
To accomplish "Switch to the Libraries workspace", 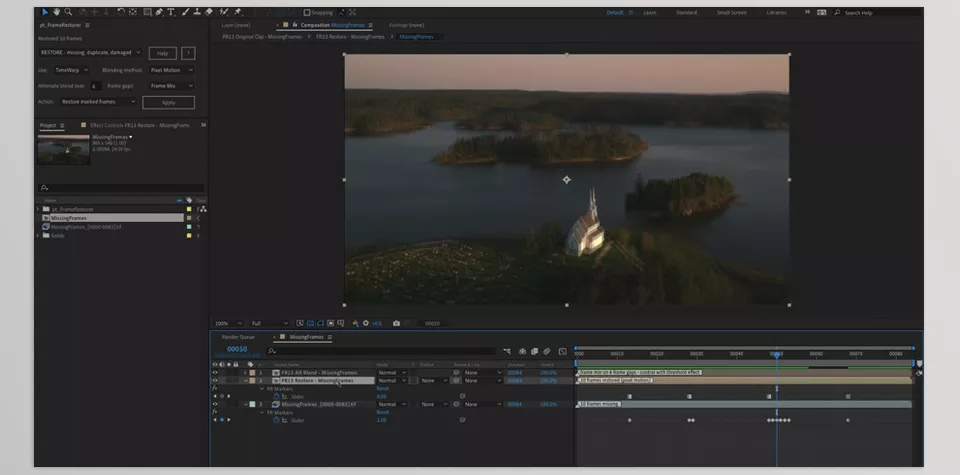I will (776, 12).
